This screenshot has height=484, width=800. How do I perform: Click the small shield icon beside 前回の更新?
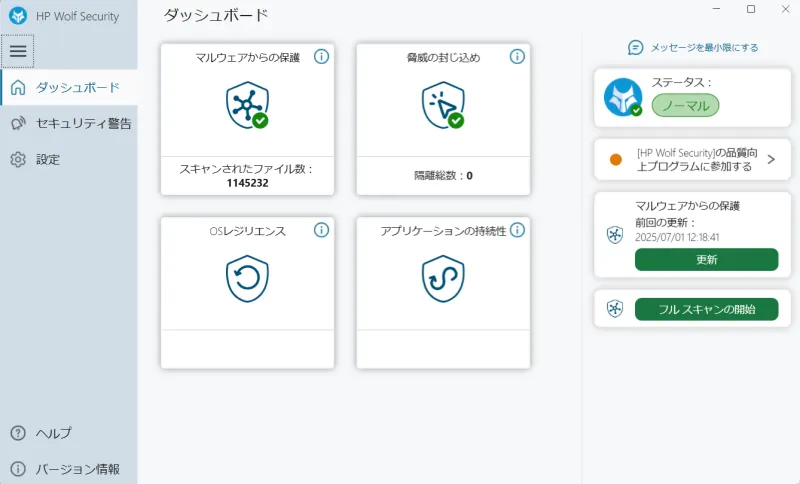click(x=615, y=235)
